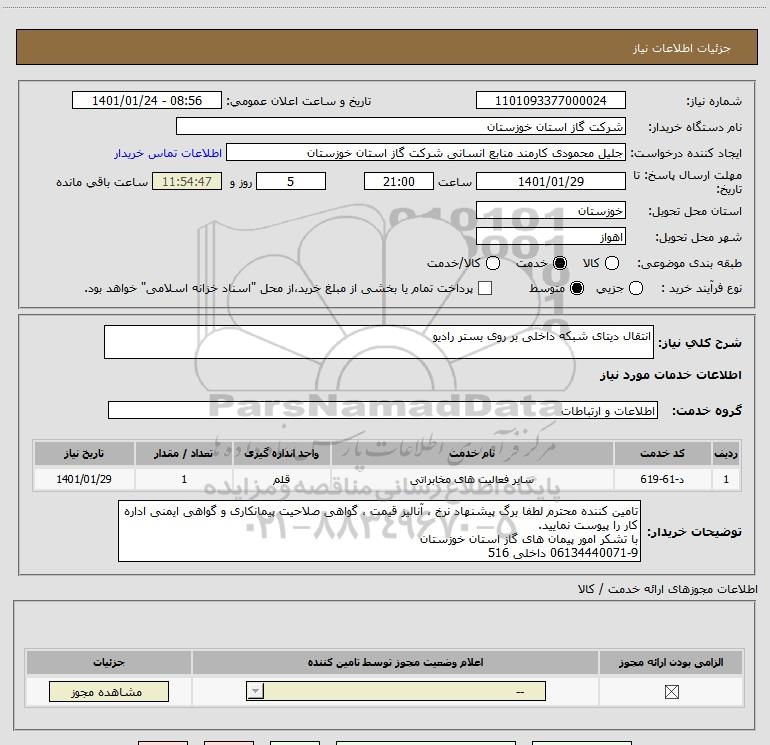Toggle the Islamic treasury payment checkbox
The width and height of the screenshot is (770, 745).
click(485, 288)
